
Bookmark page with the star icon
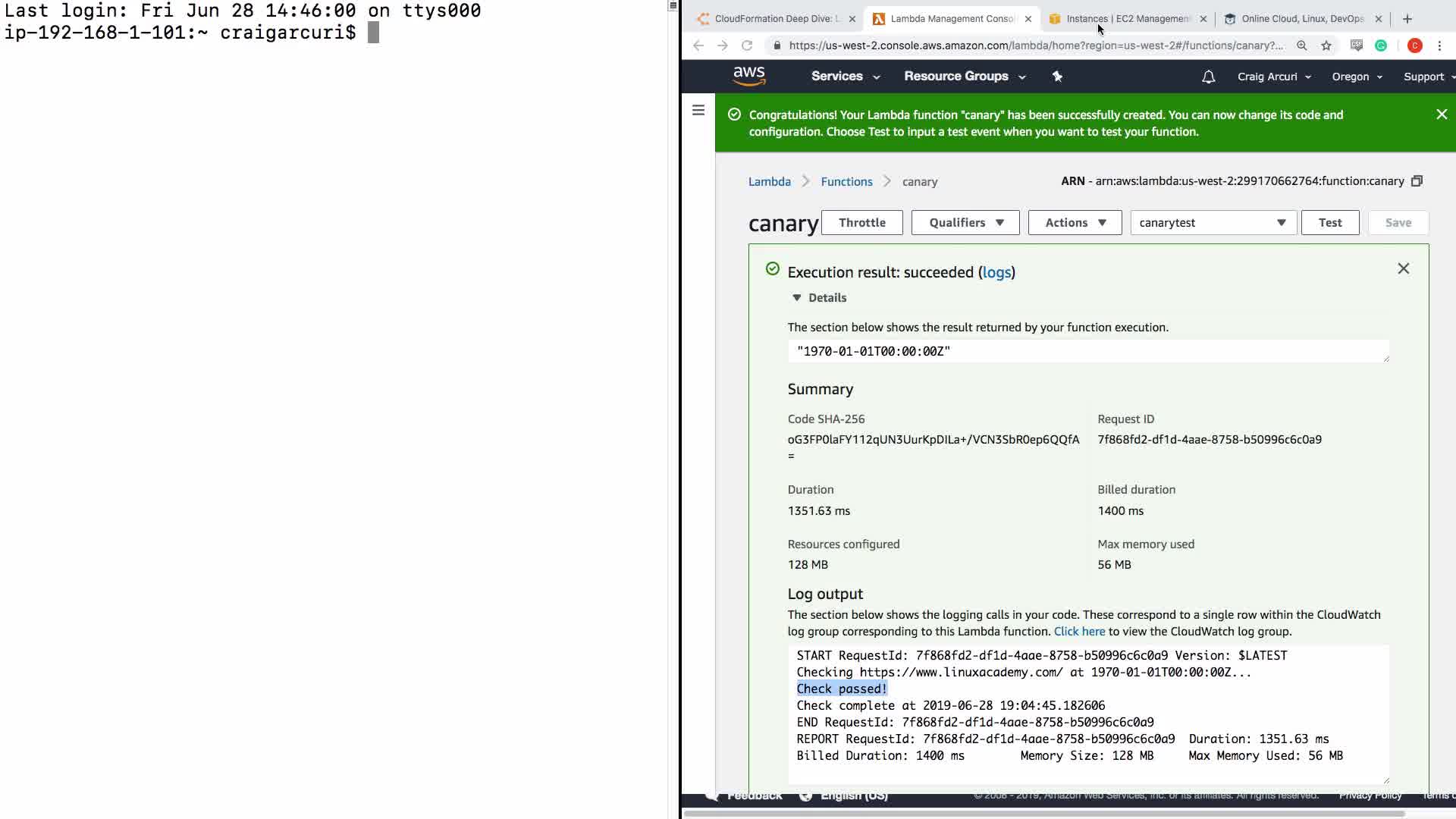coord(1326,45)
